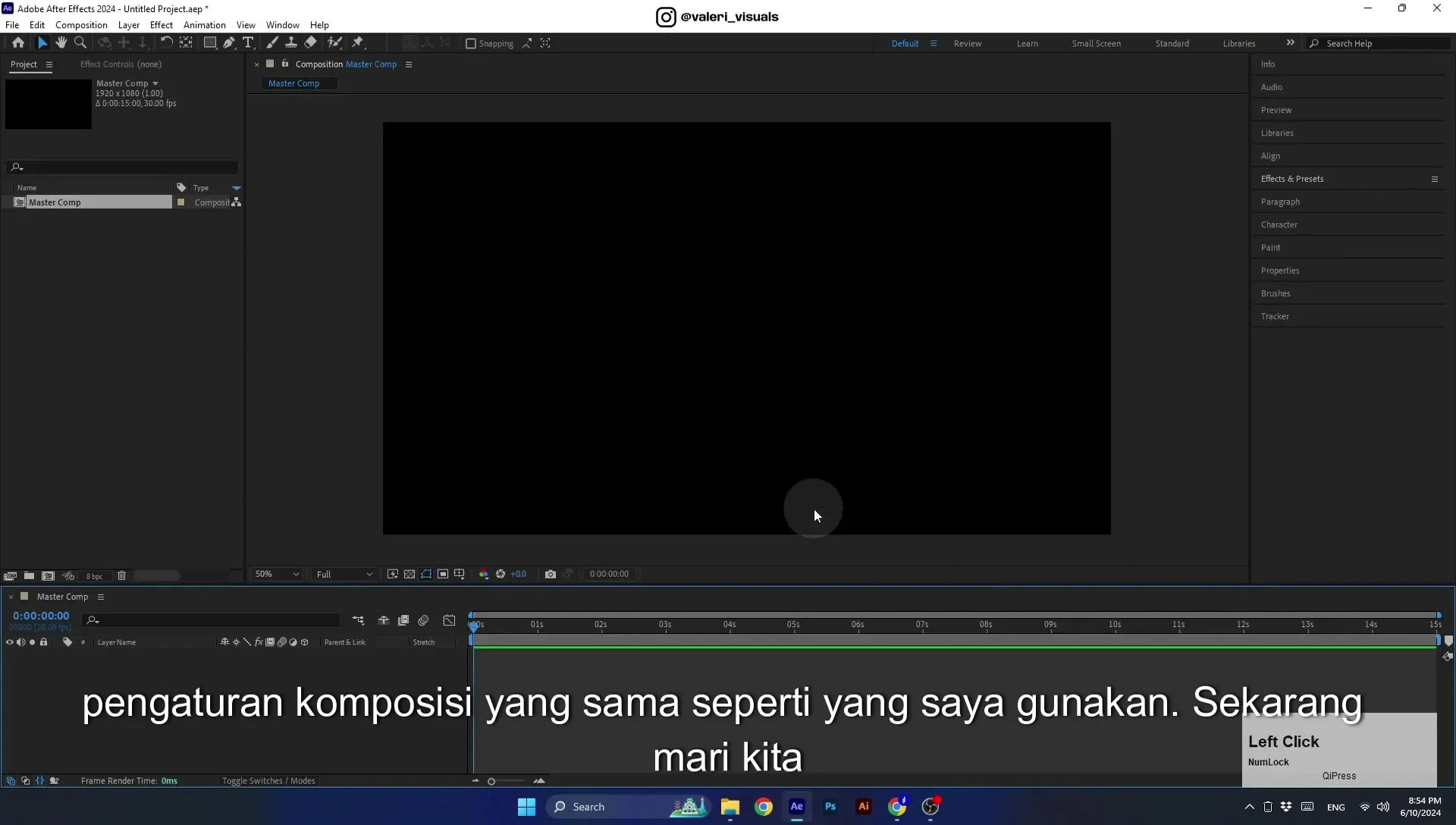Click the Home icon in the toolbar
1456x825 pixels.
pyautogui.click(x=18, y=43)
